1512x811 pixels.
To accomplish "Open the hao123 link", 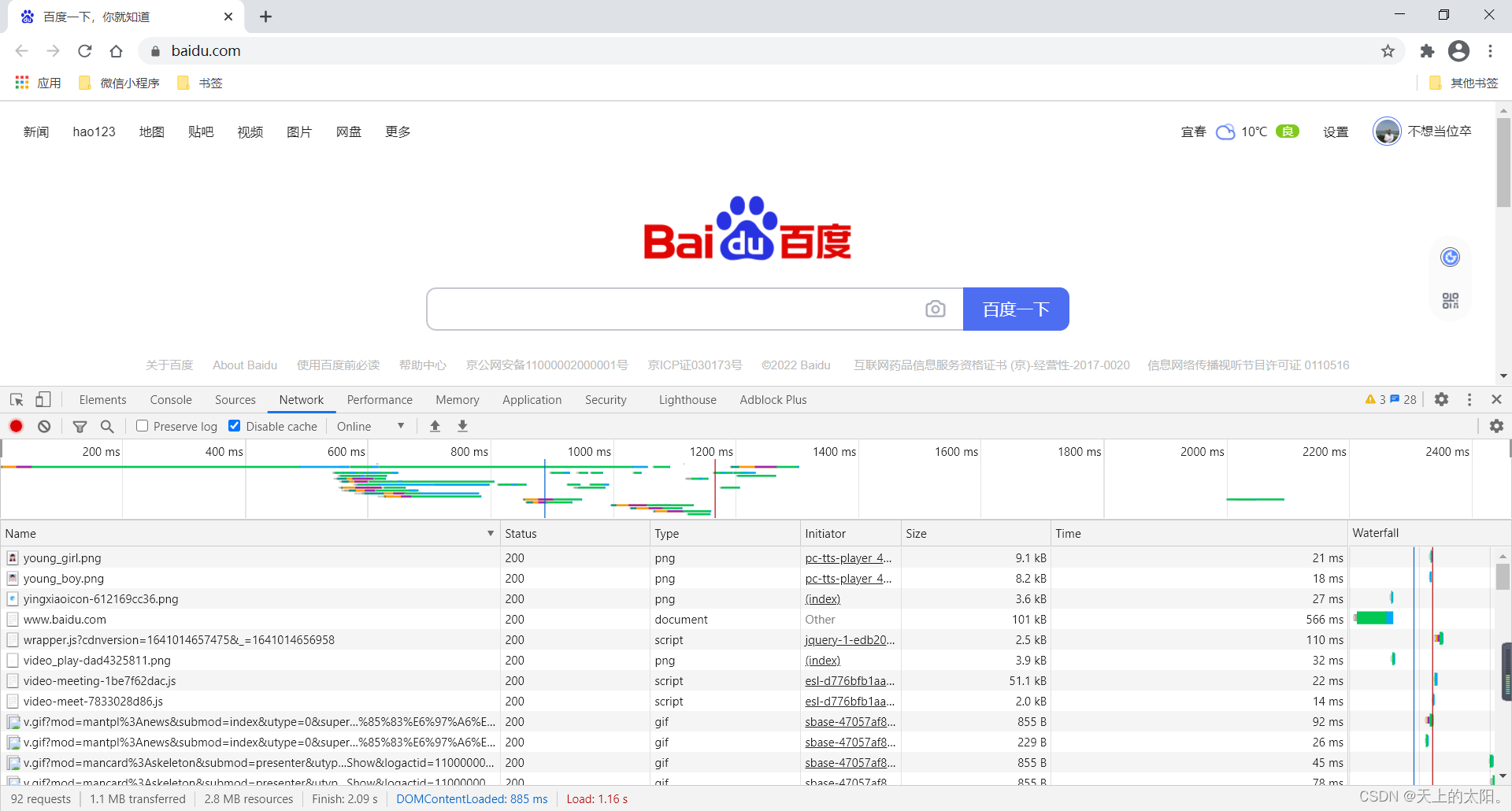I will 94,131.
